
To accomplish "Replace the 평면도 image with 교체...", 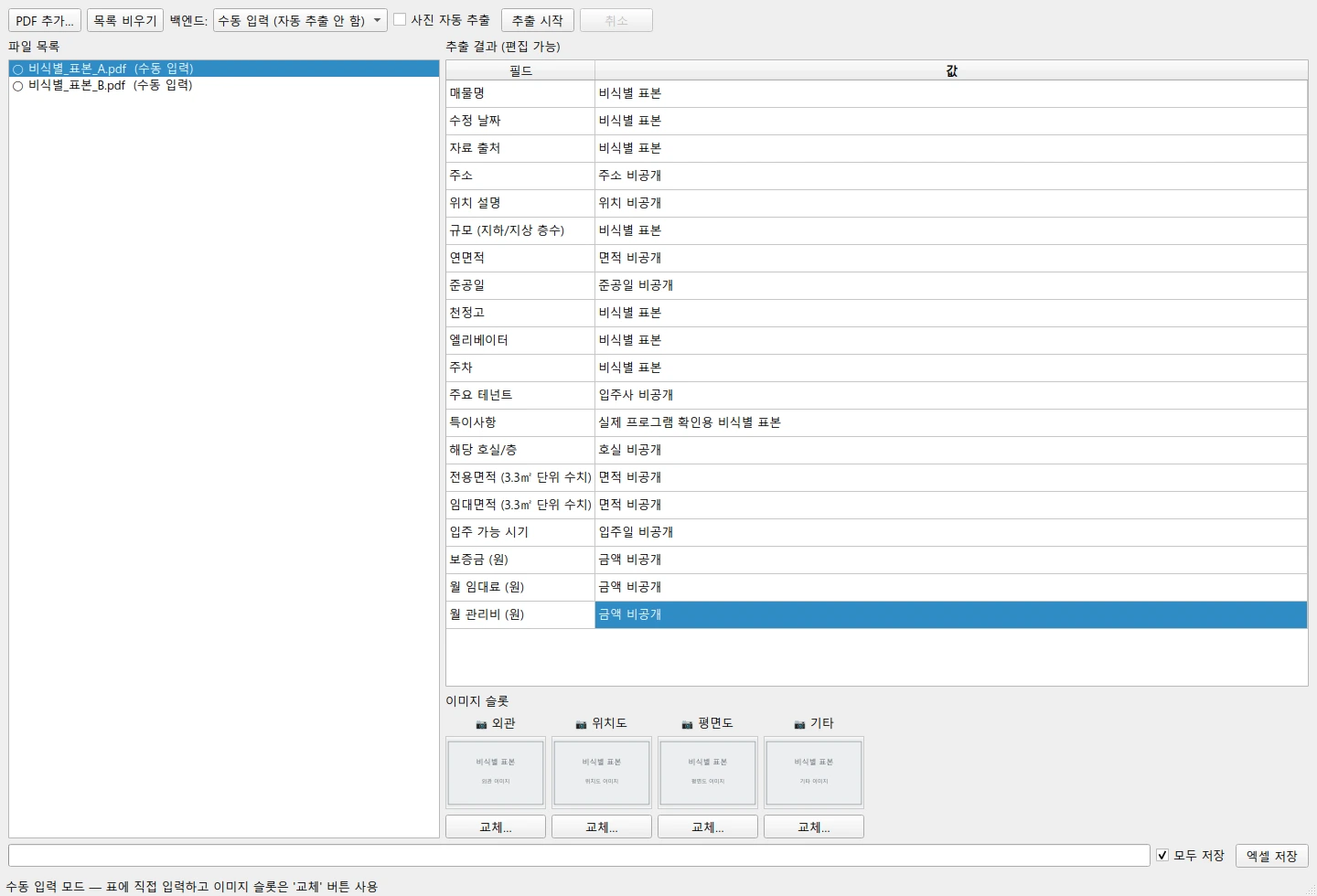I will (708, 827).
